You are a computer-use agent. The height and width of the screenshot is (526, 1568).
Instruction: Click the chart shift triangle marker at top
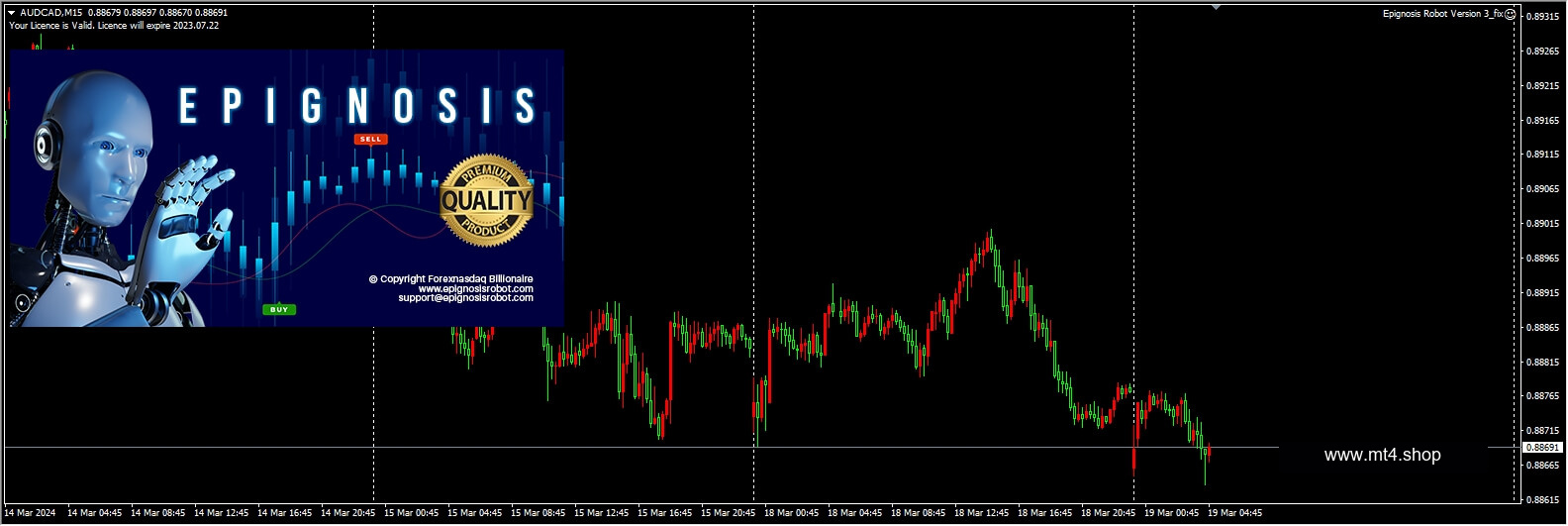[1216, 8]
